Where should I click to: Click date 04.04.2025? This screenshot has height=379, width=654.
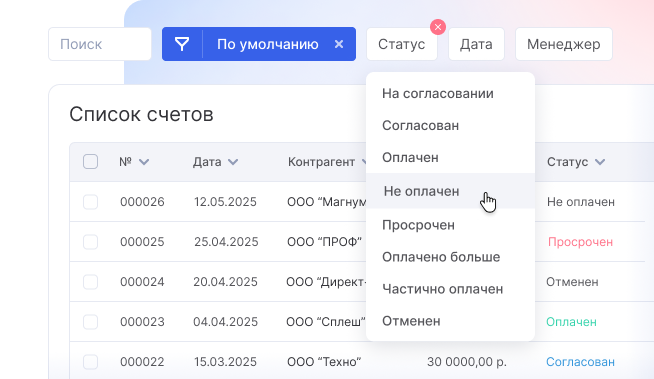[225, 322]
